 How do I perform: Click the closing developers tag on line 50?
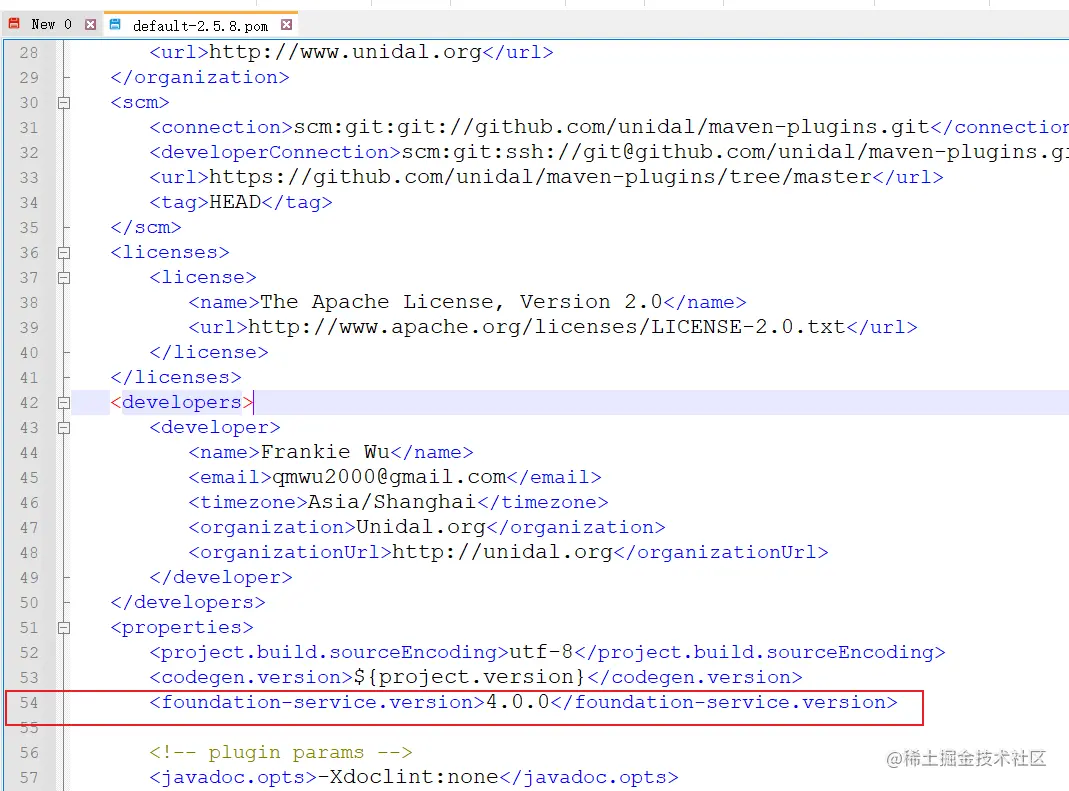pos(188,602)
